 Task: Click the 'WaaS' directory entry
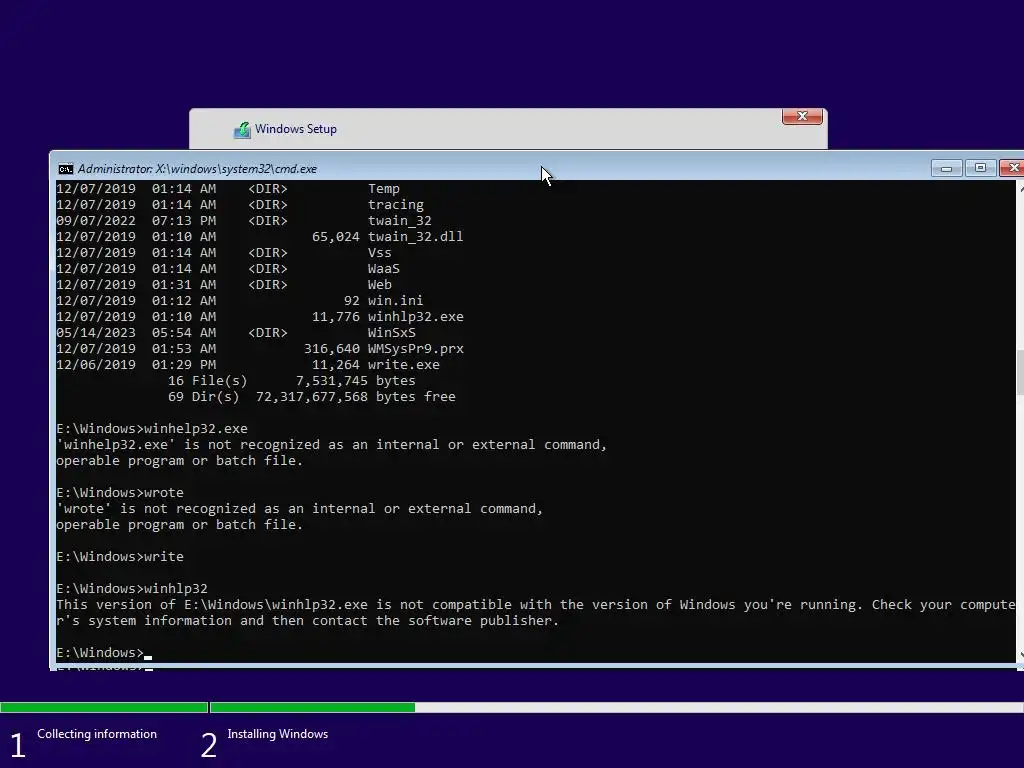[x=383, y=269]
